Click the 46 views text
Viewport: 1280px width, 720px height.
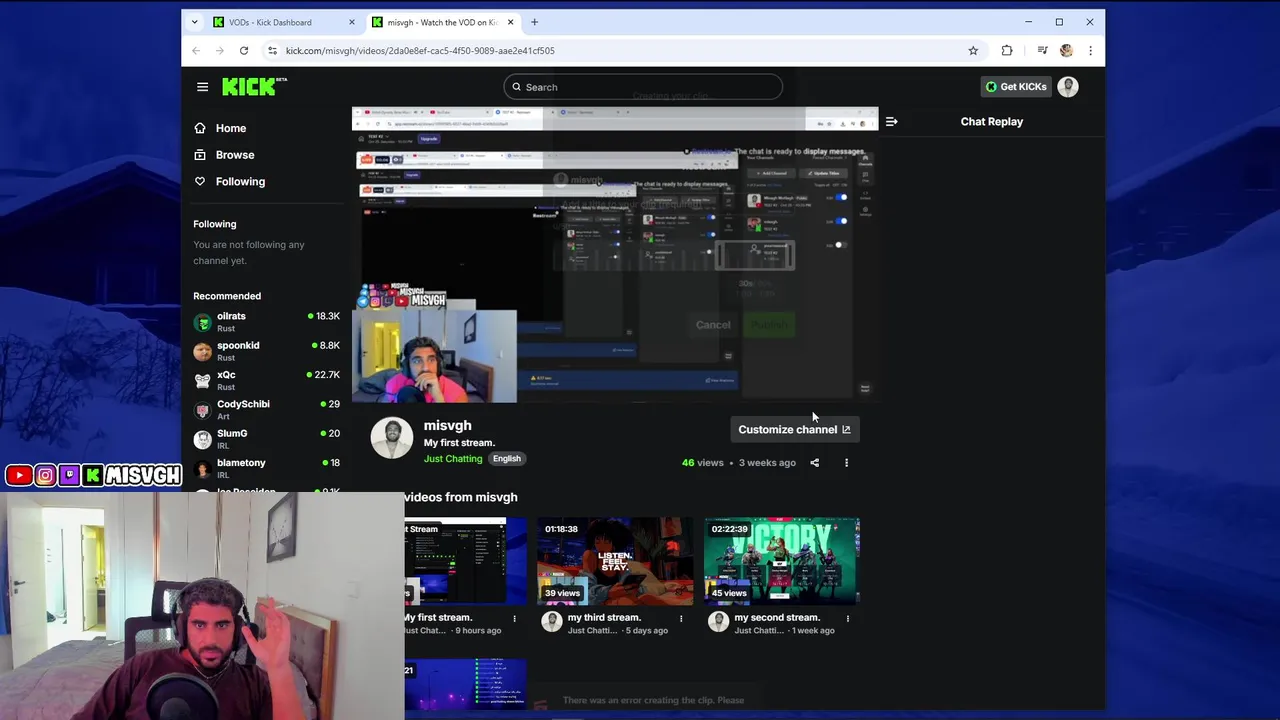tap(702, 463)
